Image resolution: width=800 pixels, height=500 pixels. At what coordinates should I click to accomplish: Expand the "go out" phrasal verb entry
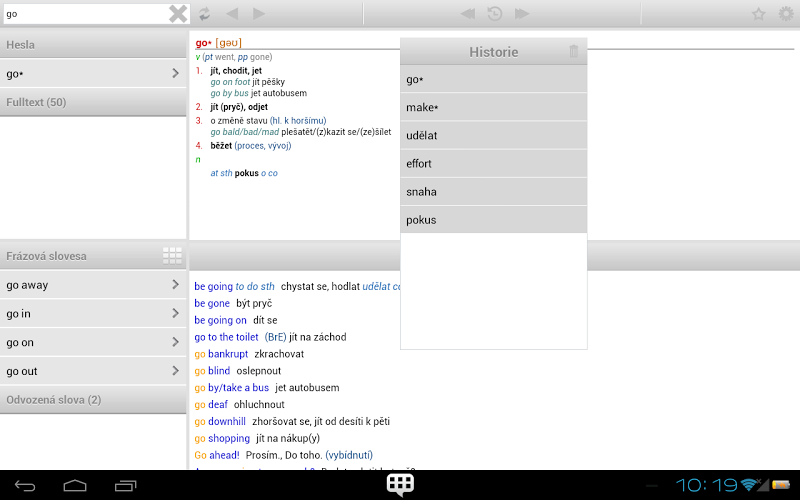[92, 371]
